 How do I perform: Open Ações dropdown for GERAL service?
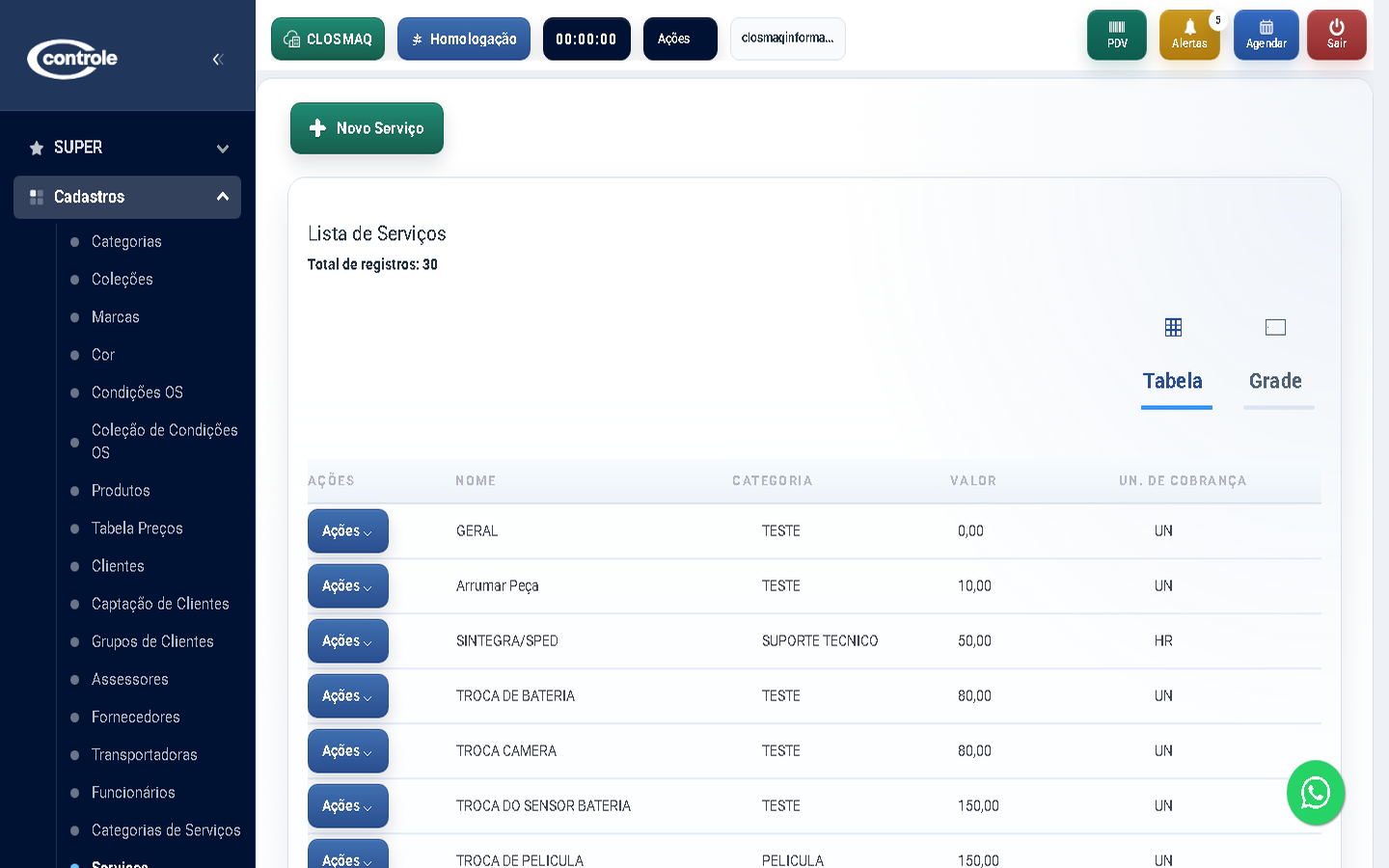tap(347, 531)
